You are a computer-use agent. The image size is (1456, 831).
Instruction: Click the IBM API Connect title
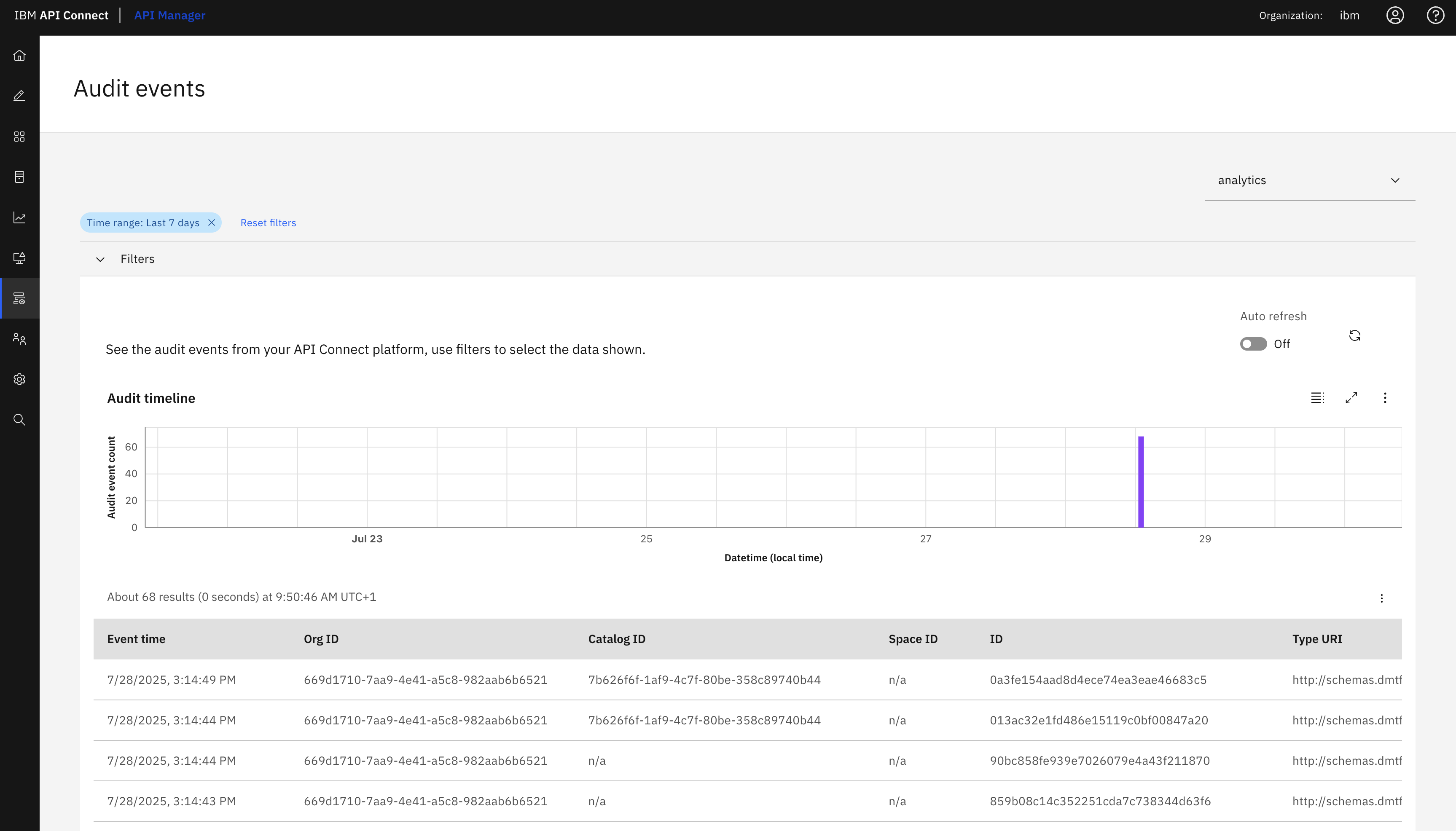click(x=61, y=16)
